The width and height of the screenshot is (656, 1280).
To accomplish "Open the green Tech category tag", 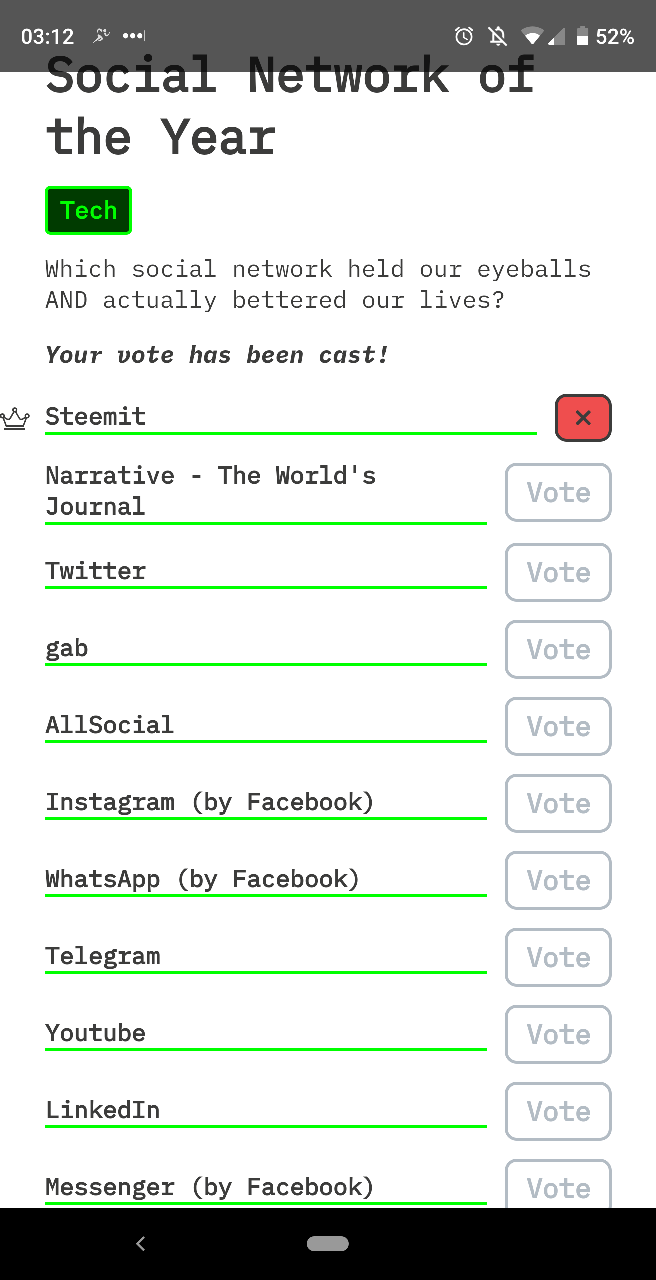I will coord(88,210).
